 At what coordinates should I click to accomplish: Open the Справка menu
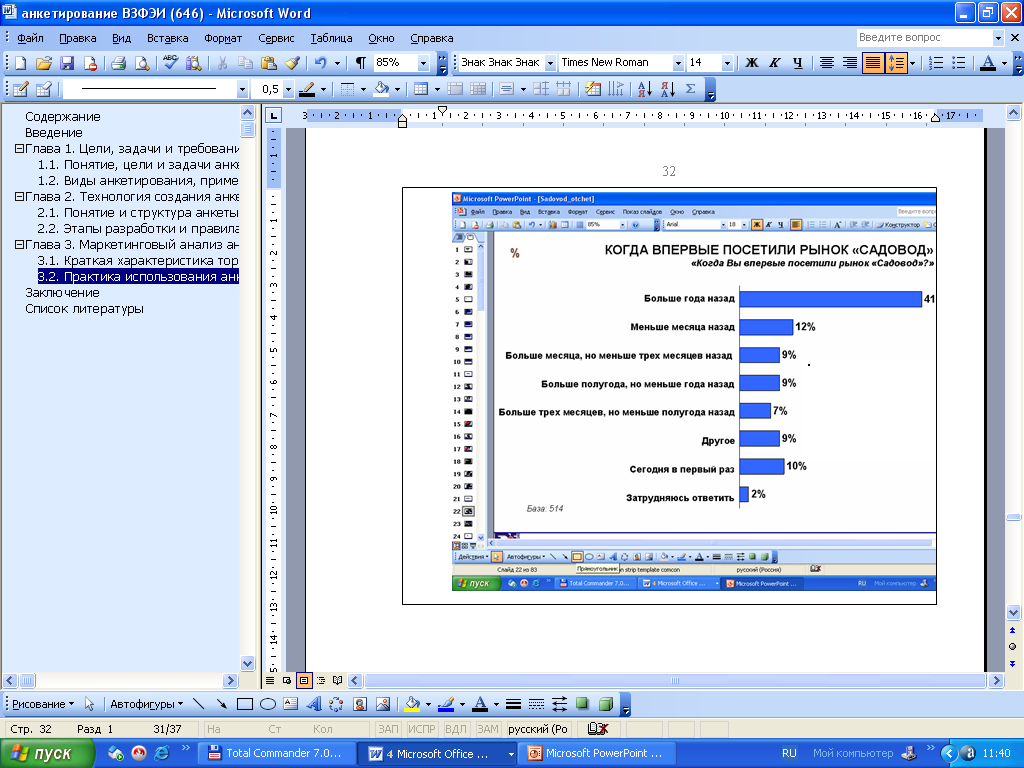(432, 38)
